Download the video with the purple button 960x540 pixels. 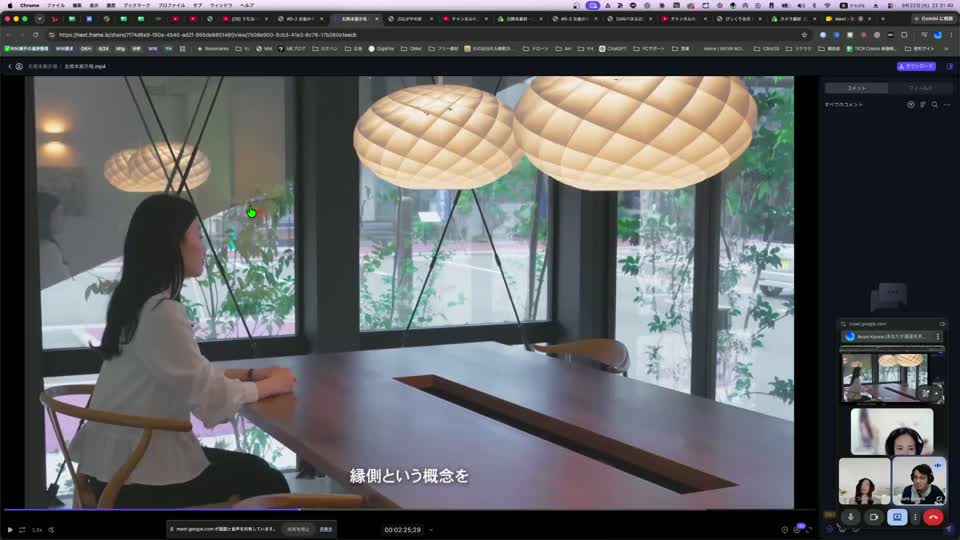click(x=916, y=66)
